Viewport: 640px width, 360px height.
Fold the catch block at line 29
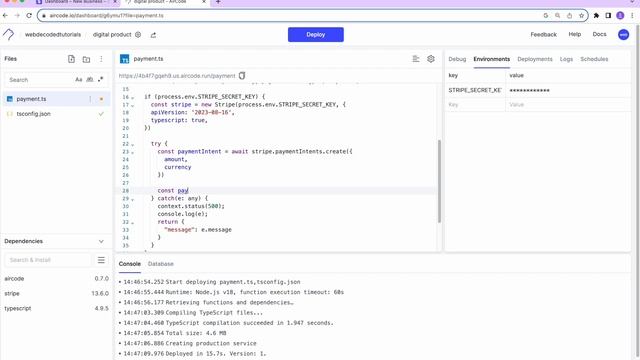(132, 199)
